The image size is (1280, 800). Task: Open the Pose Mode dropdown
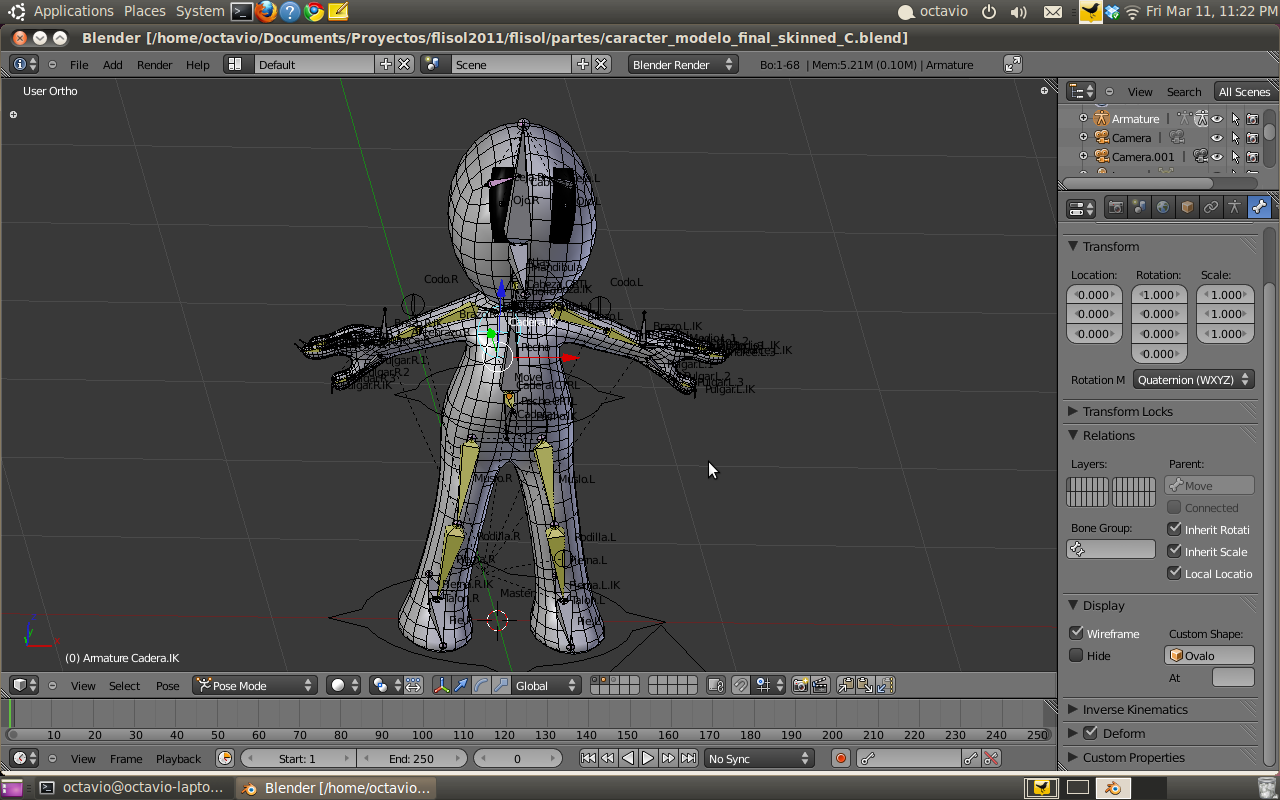click(254, 686)
